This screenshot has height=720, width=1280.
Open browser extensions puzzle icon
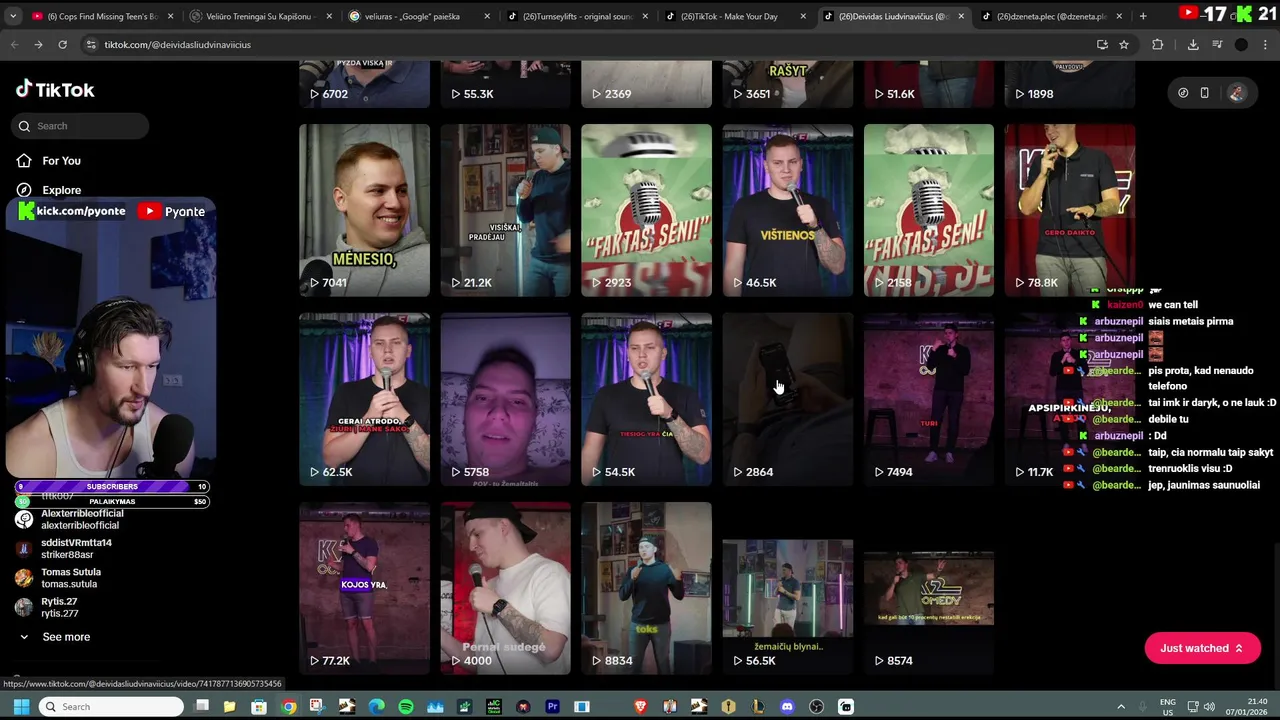tap(1158, 44)
